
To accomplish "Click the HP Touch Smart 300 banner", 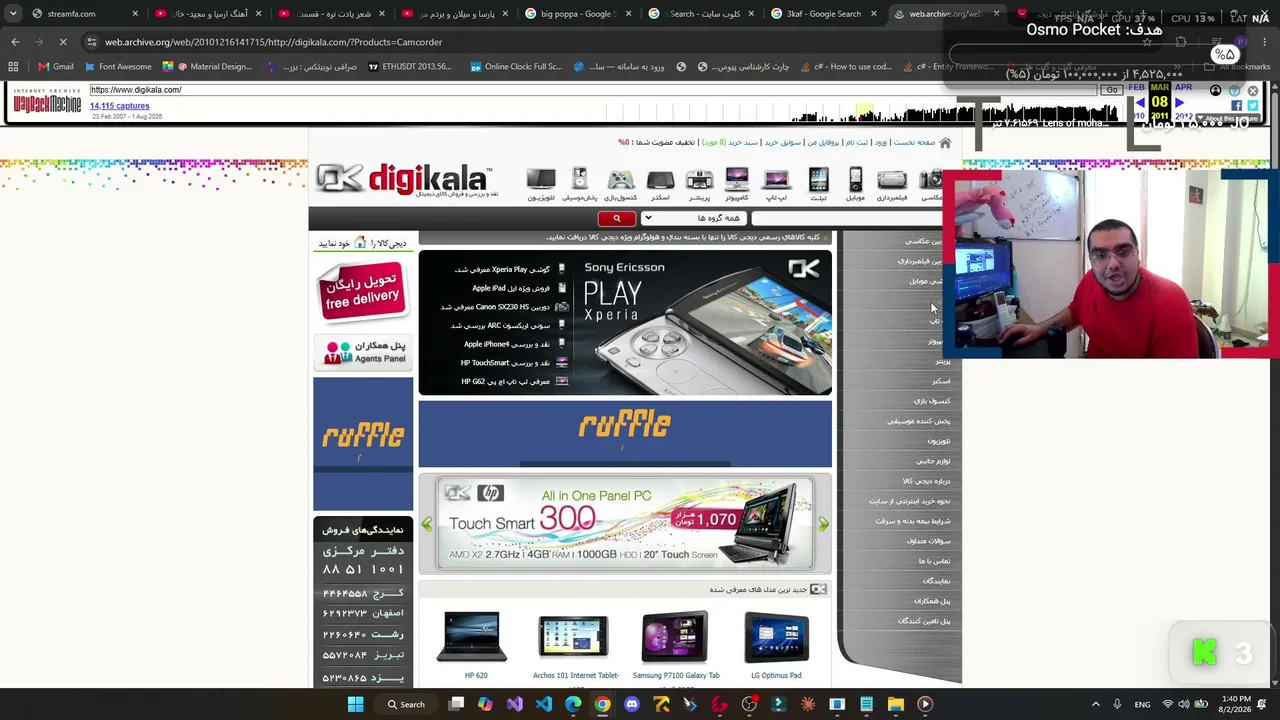I will coord(625,524).
